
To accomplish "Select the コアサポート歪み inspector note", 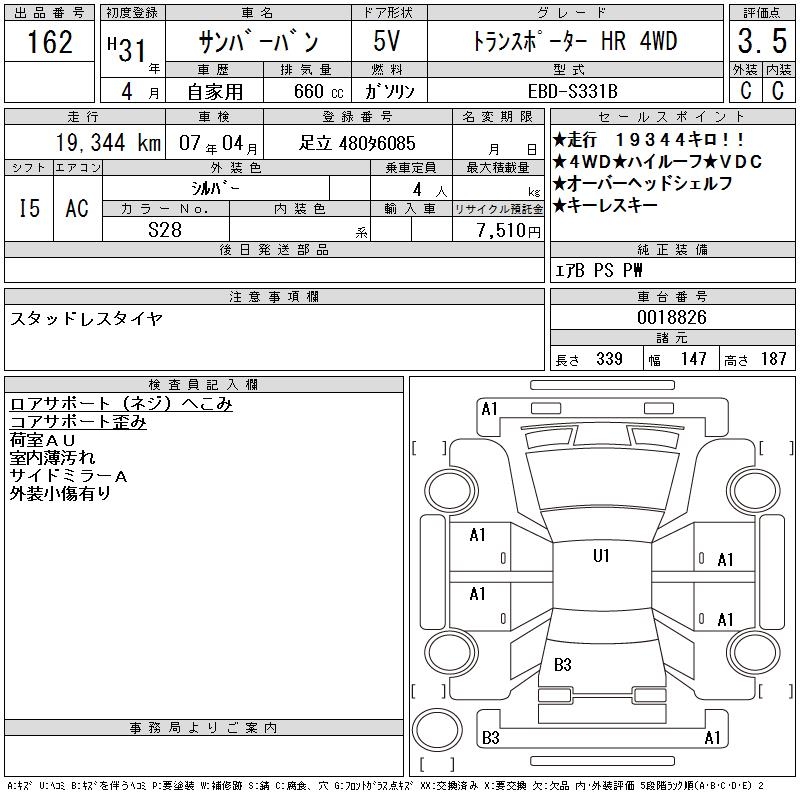I will click(x=78, y=422).
